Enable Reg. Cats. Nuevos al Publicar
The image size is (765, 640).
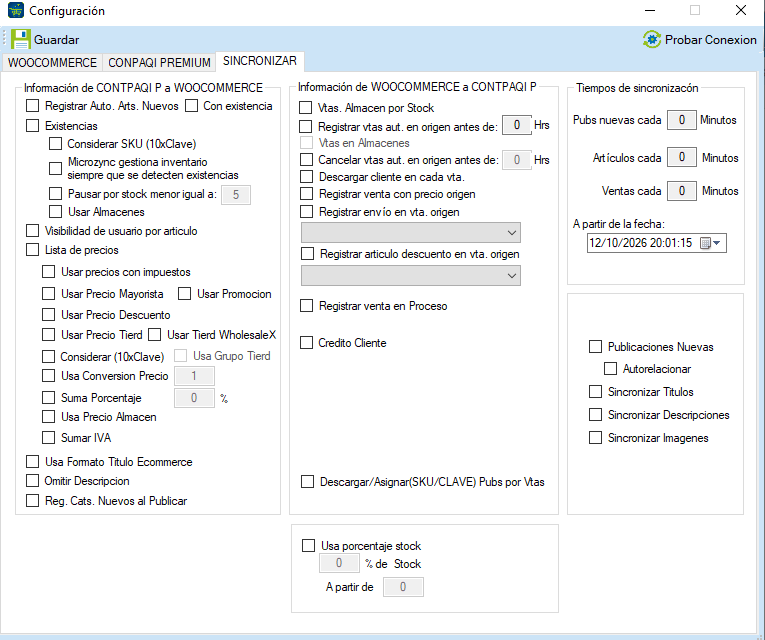click(x=33, y=500)
